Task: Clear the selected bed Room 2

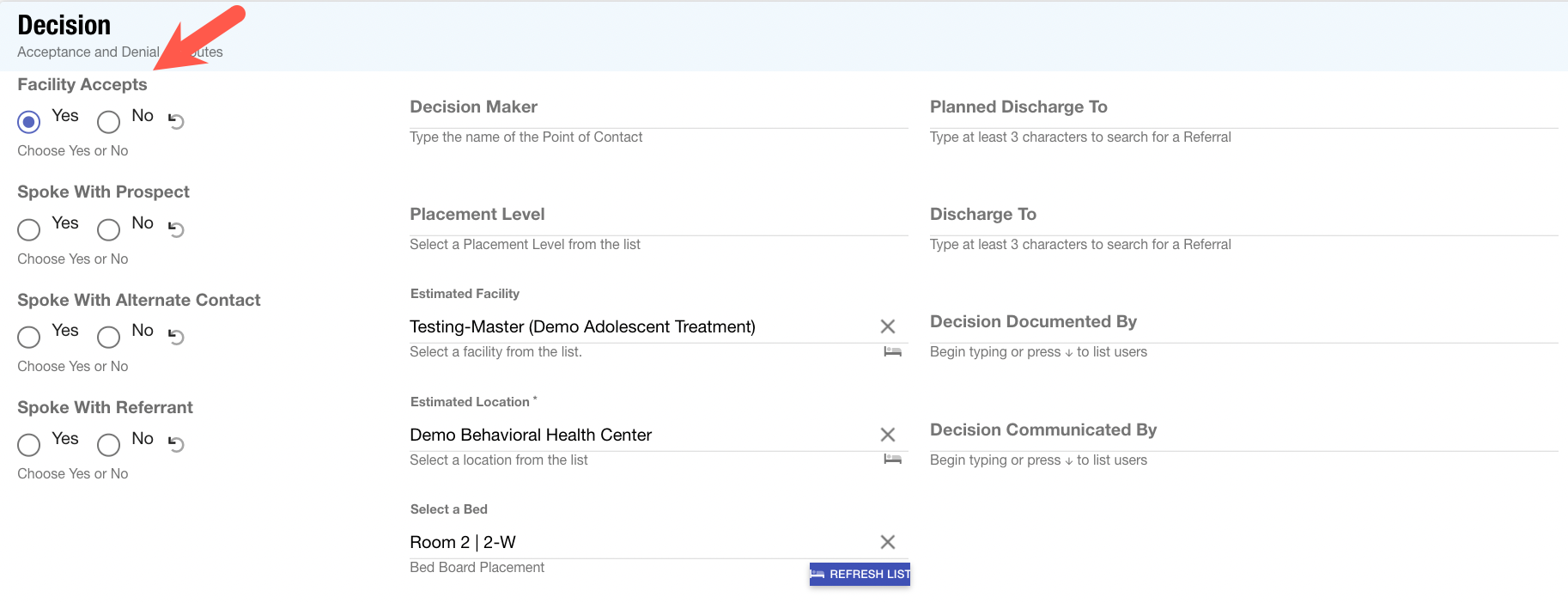Action: [887, 542]
